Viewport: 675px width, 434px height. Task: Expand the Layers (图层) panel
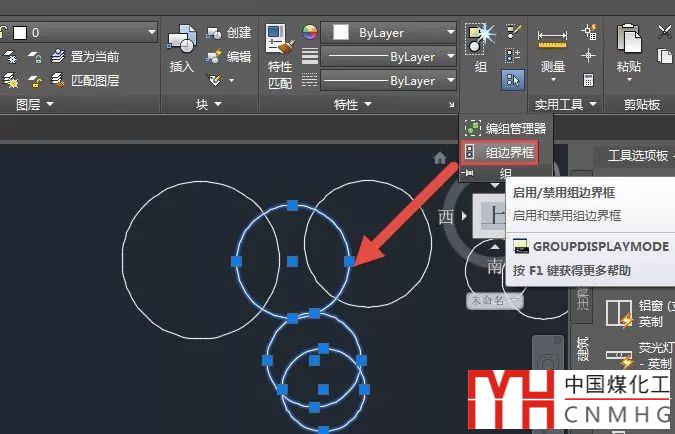pos(34,104)
